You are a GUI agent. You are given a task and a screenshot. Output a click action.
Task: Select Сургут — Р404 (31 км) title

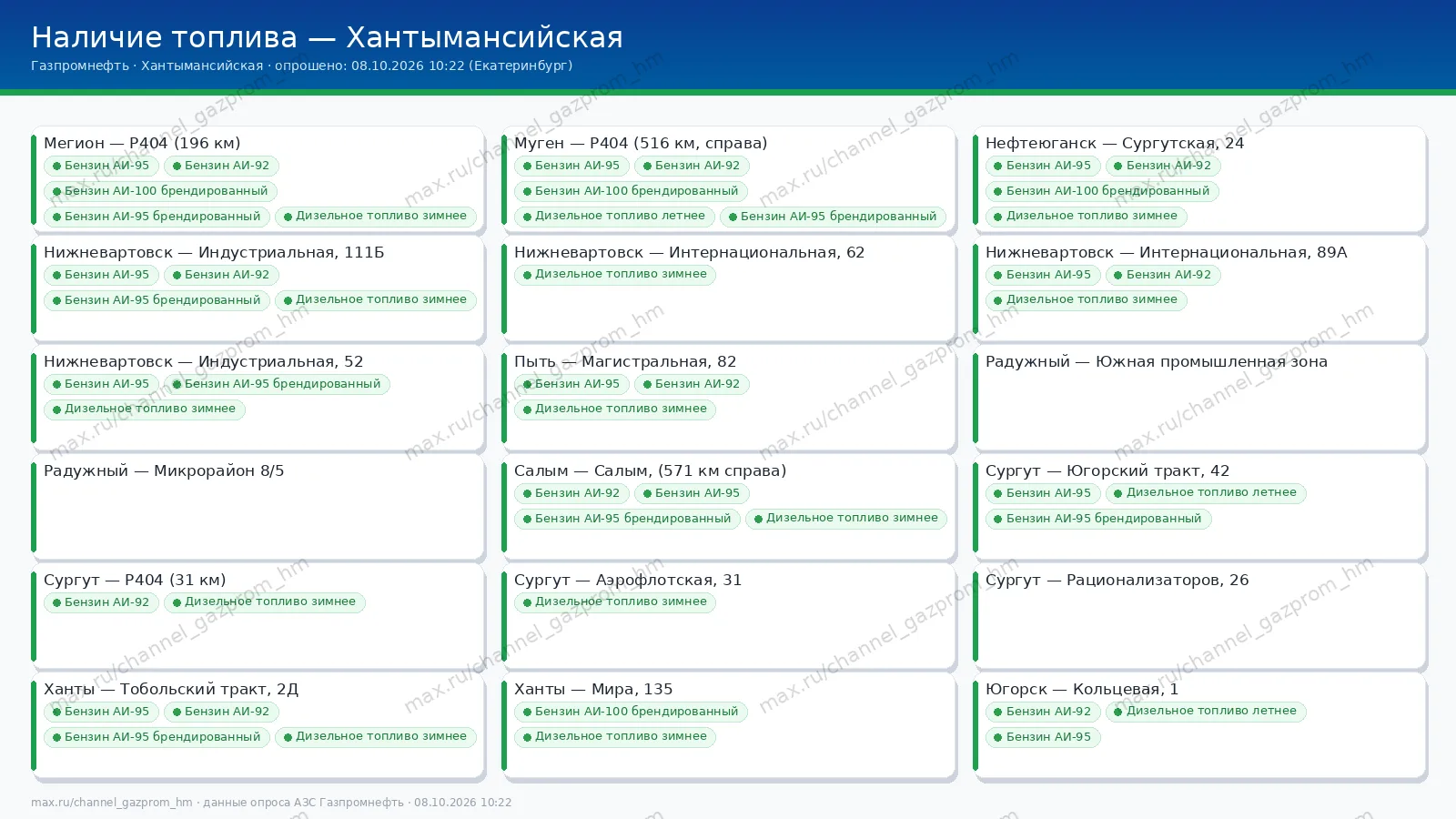[135, 580]
